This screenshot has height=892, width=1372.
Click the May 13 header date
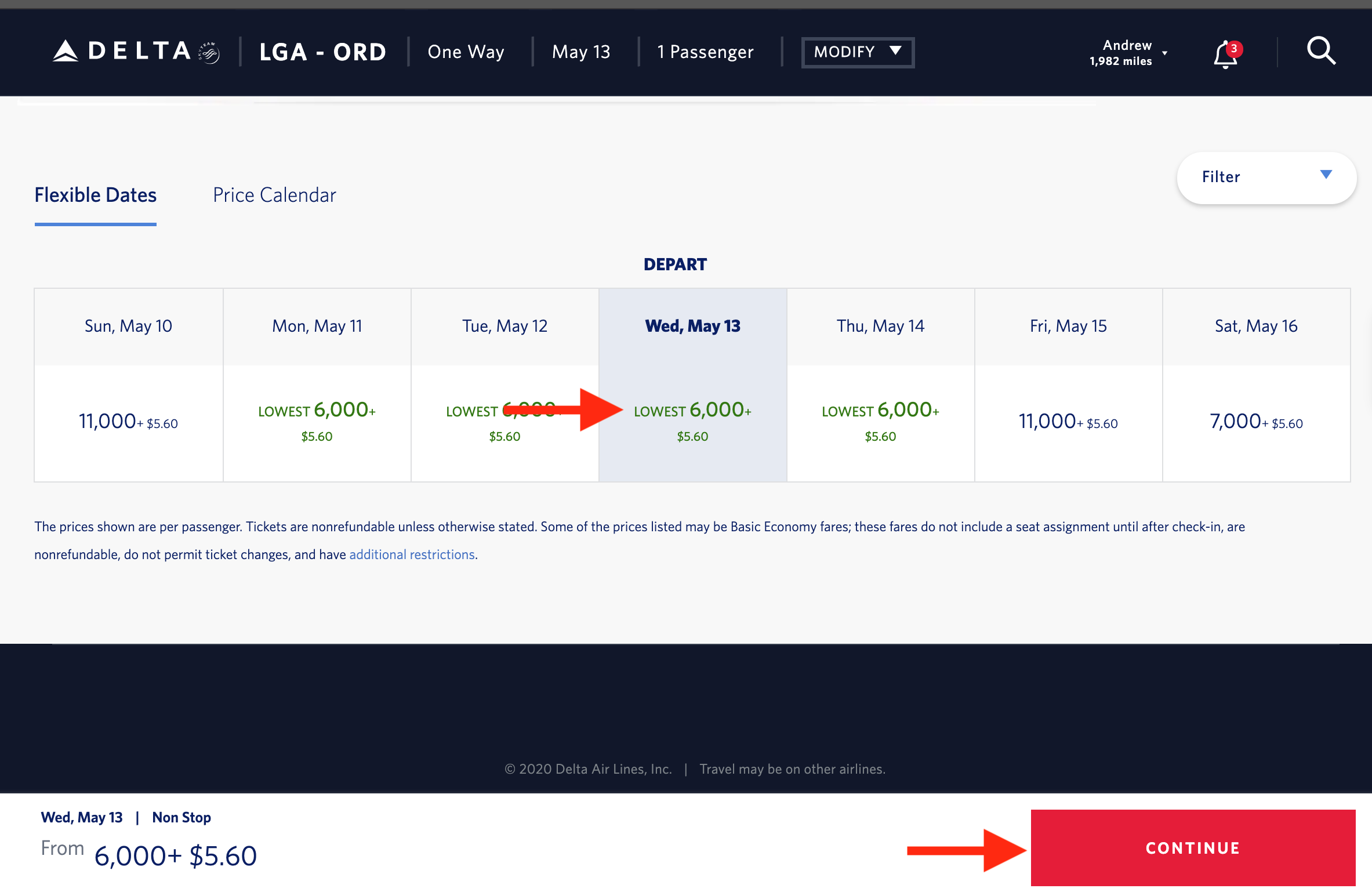(581, 52)
